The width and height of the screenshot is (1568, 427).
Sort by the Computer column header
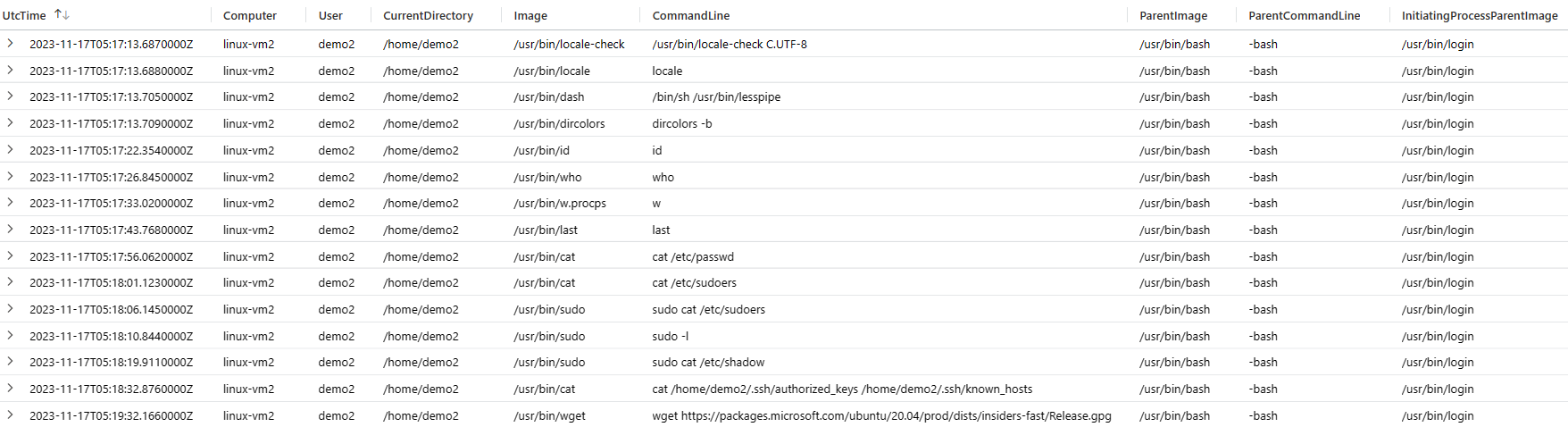pyautogui.click(x=250, y=16)
